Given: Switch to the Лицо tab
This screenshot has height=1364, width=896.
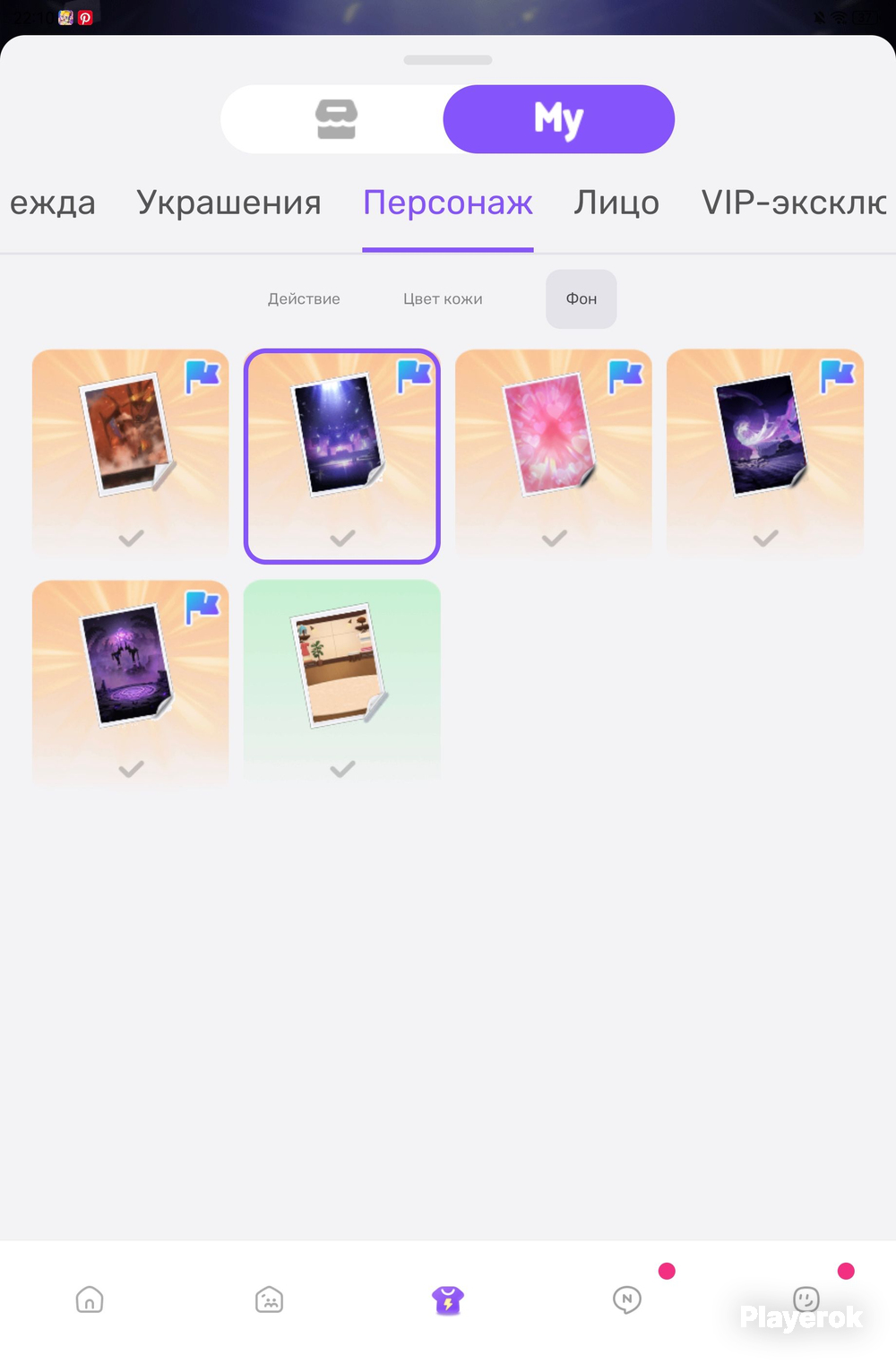Looking at the screenshot, I should click(616, 203).
